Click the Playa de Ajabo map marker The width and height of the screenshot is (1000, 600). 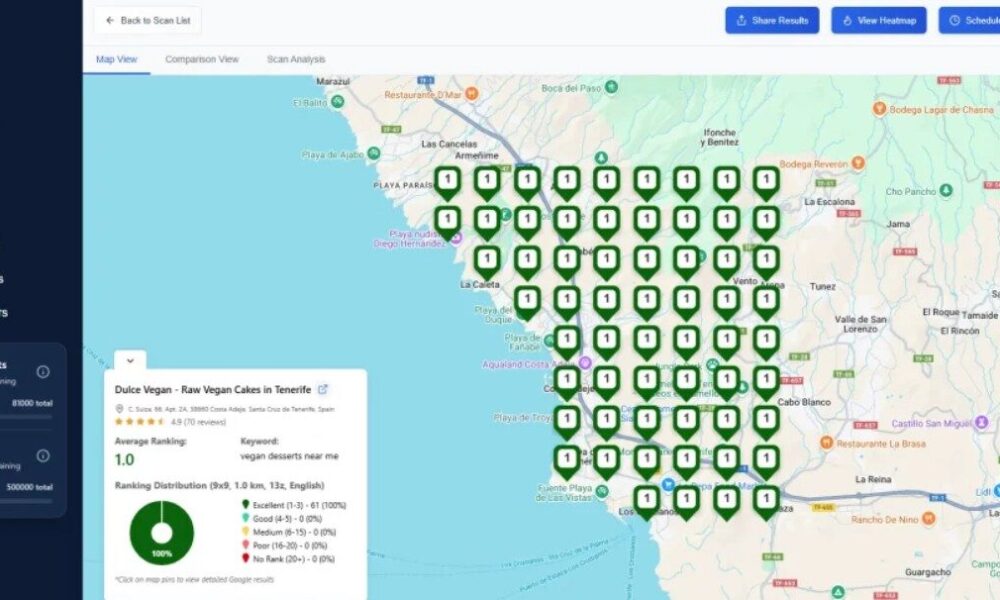374,153
